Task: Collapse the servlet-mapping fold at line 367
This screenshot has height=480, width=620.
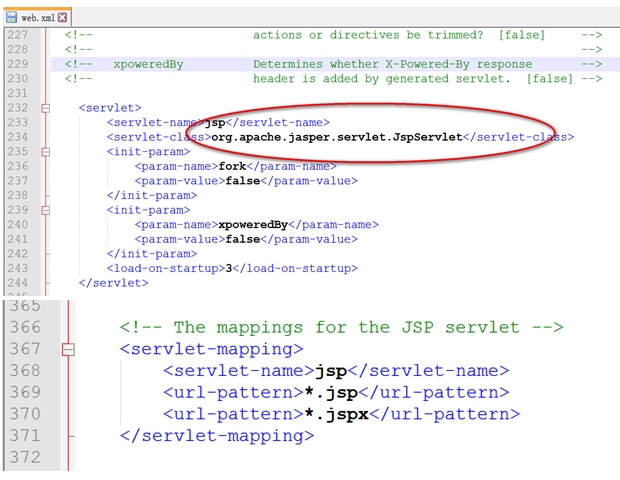Action: click(68, 349)
